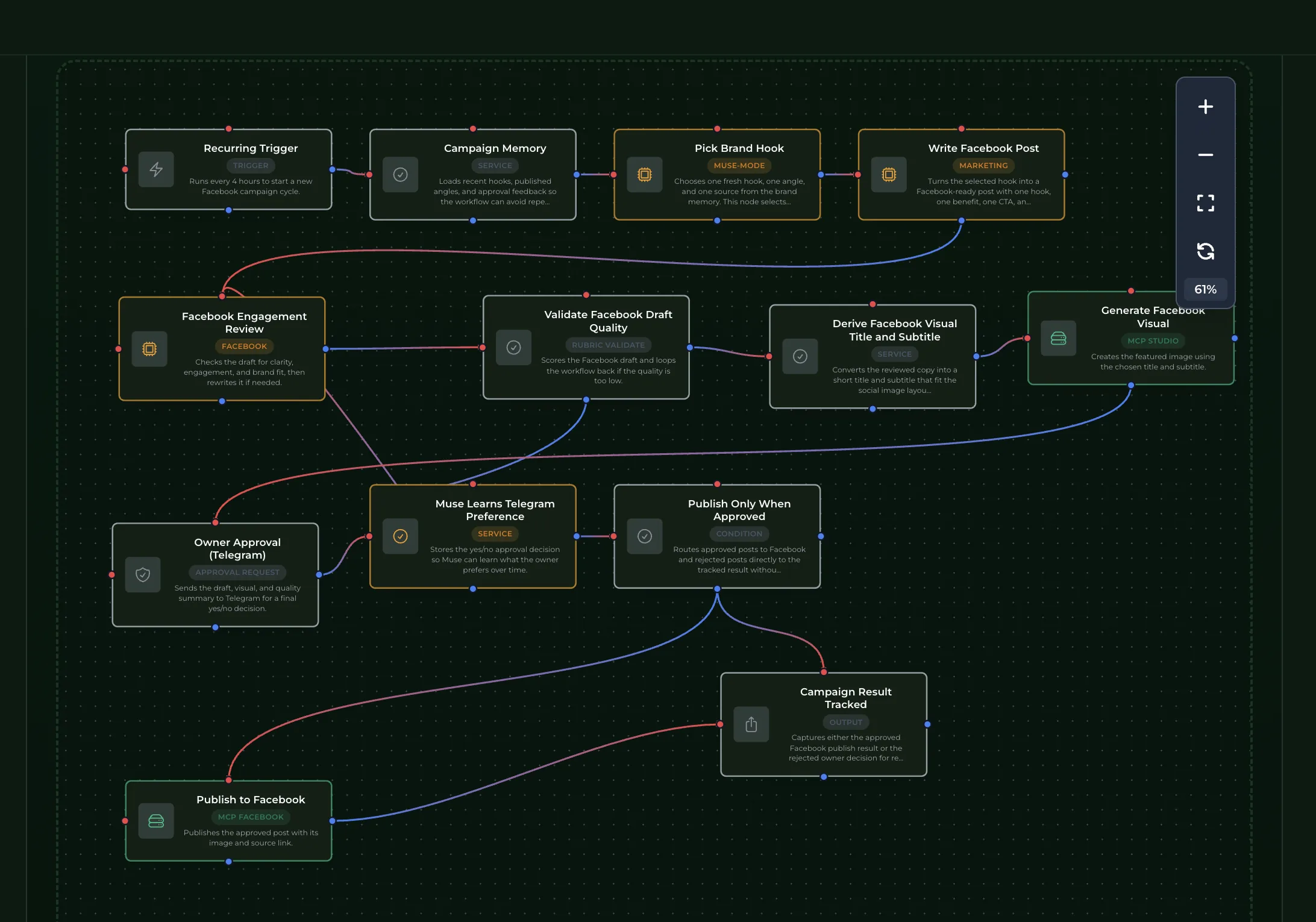Click the blue right port of Publish to Facebook
This screenshot has width=1316, height=922.
coord(332,821)
